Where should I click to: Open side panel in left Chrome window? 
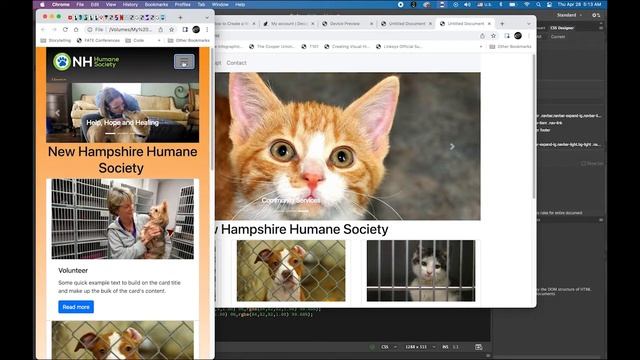[185, 29]
